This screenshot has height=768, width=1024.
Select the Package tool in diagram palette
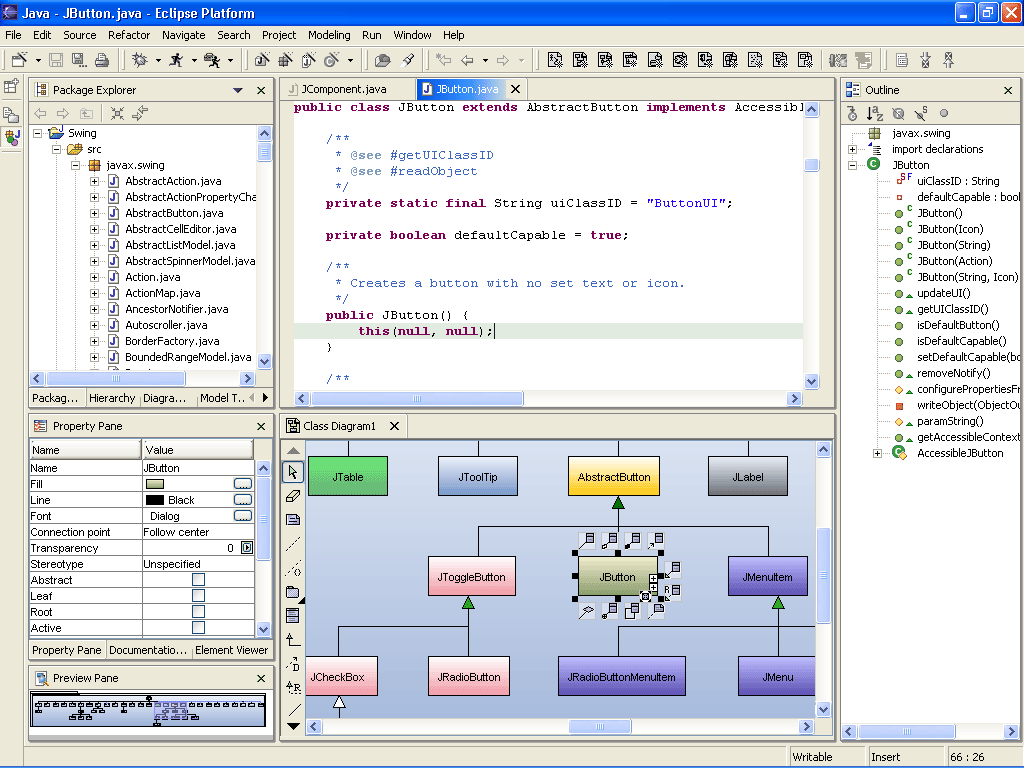pyautogui.click(x=293, y=592)
